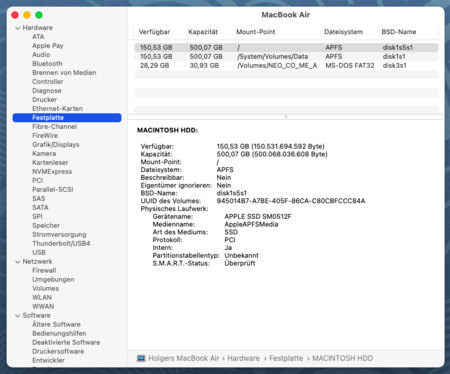The width and height of the screenshot is (450, 374).
Task: Sort table by Kapazität column
Action: point(203,32)
